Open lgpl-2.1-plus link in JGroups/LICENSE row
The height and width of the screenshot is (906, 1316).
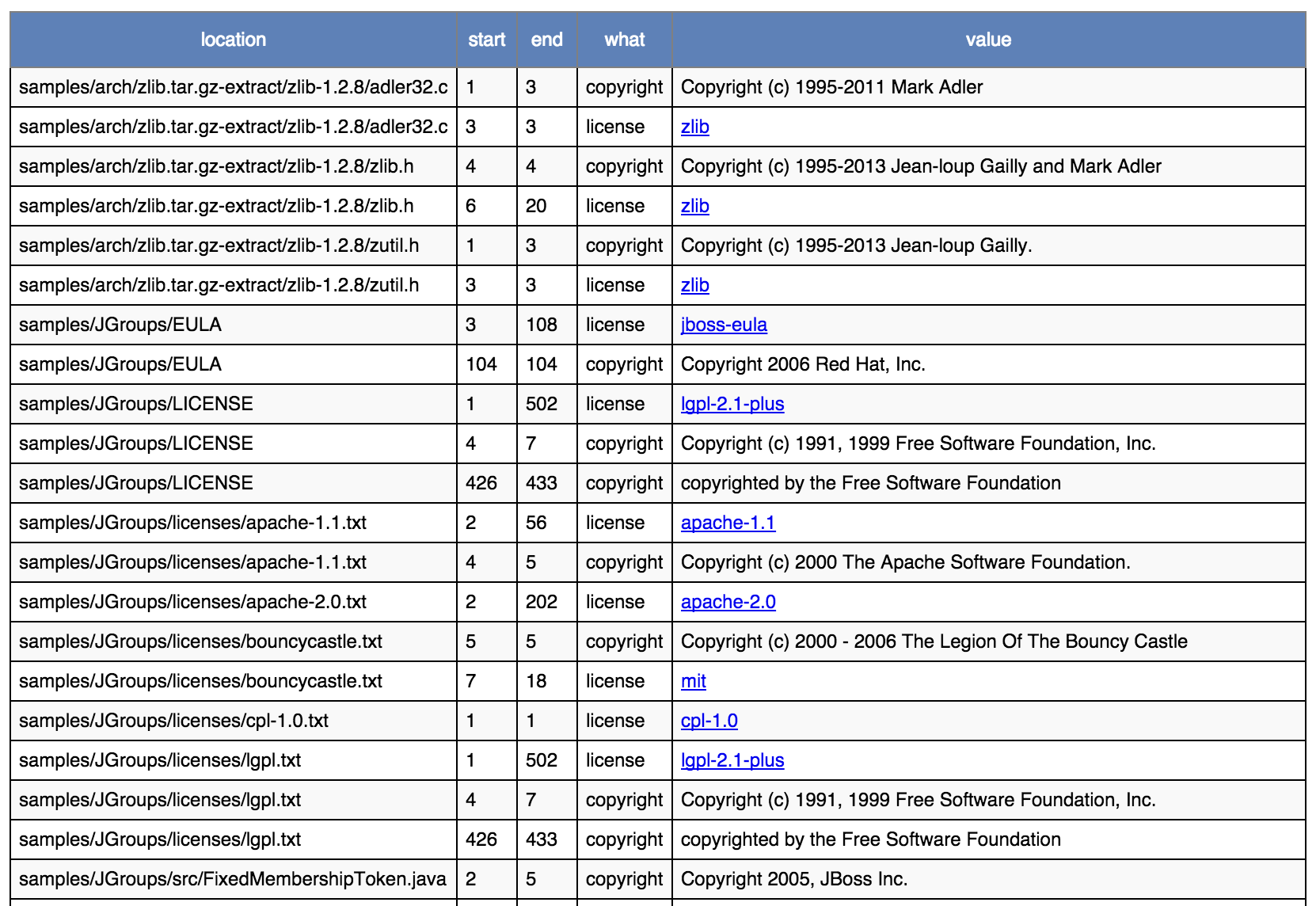(x=732, y=404)
